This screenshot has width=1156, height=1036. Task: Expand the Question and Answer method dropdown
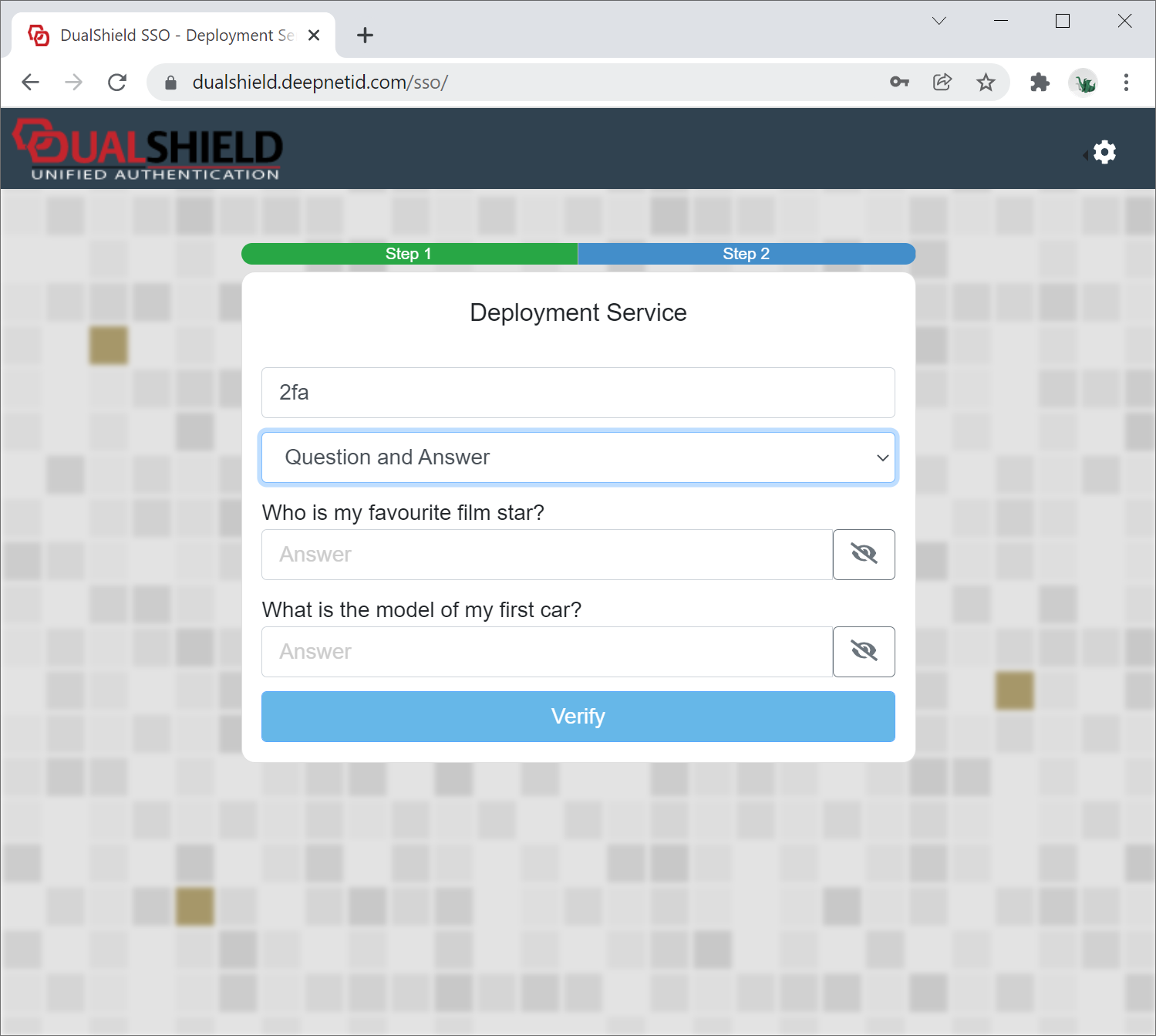[x=578, y=457]
